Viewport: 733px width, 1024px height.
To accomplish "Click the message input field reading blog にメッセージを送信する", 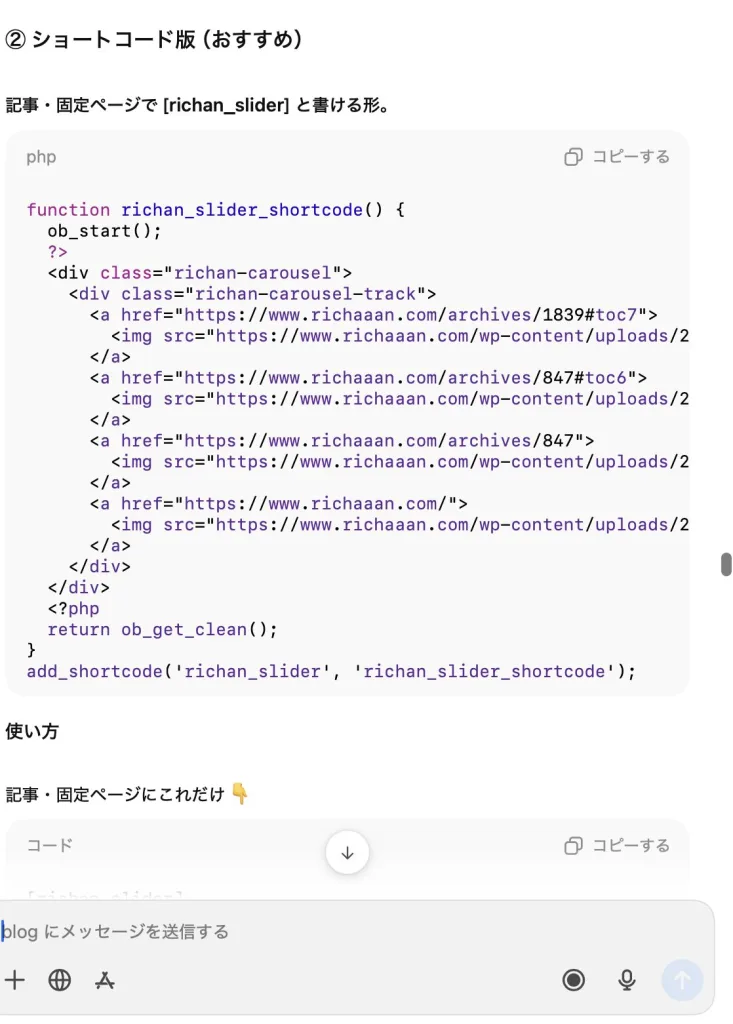I will pyautogui.click(x=200, y=931).
